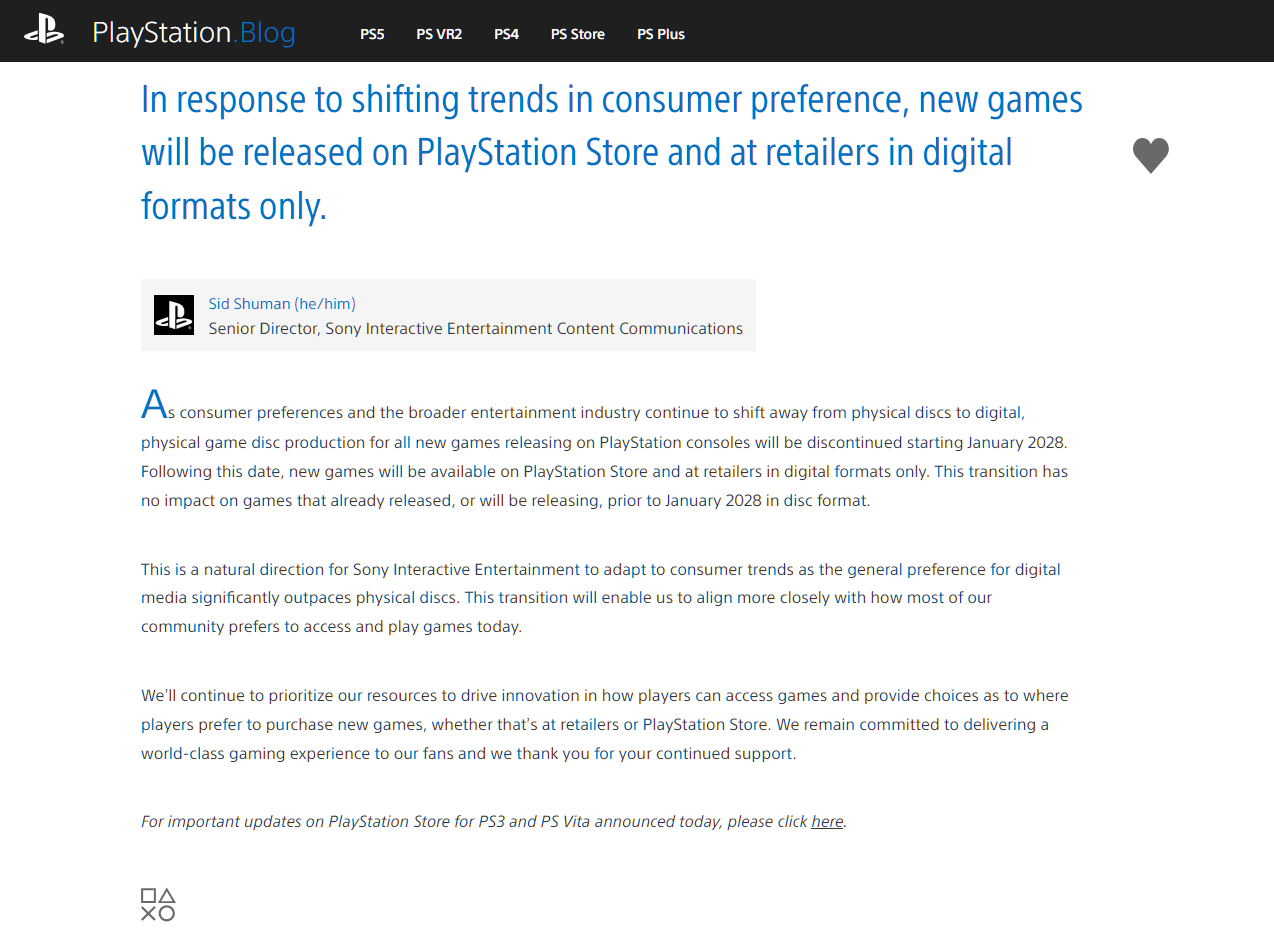This screenshot has height=952, width=1274.
Task: Open Sid Shuman author profile link
Action: 282,303
